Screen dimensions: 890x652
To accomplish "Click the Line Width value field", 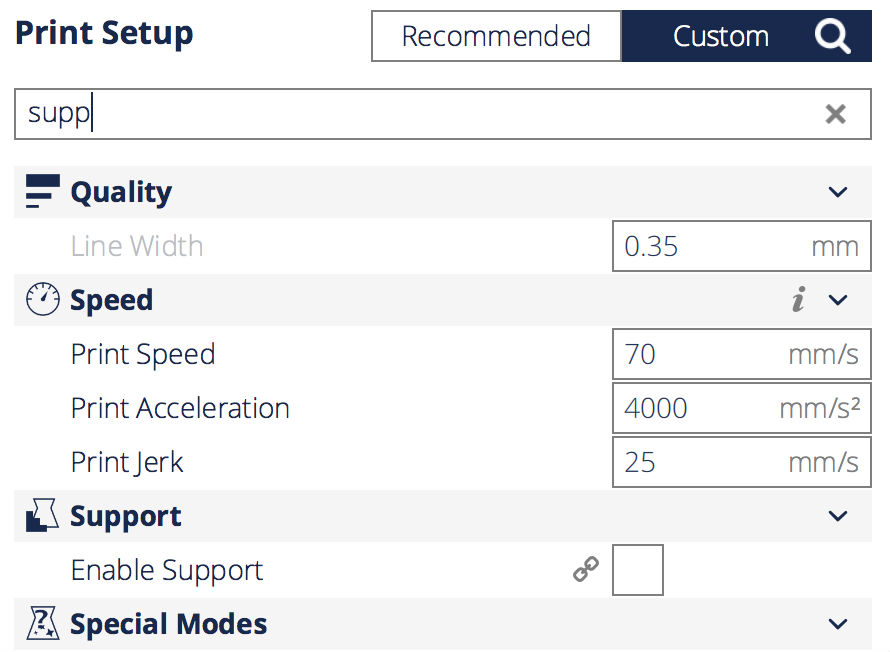I will pyautogui.click(x=741, y=246).
